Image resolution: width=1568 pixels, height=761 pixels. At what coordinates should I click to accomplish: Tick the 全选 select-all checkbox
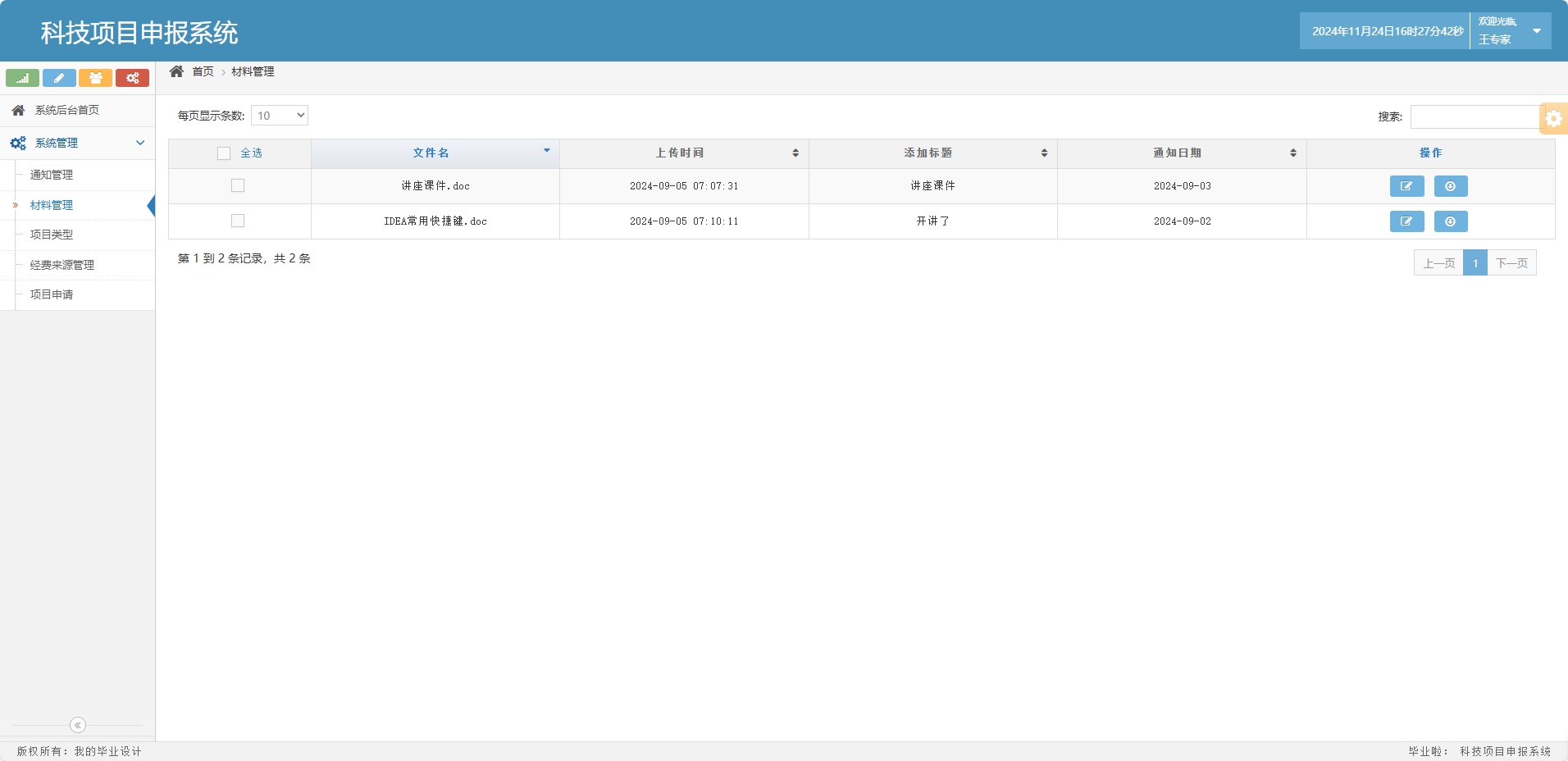(x=224, y=153)
